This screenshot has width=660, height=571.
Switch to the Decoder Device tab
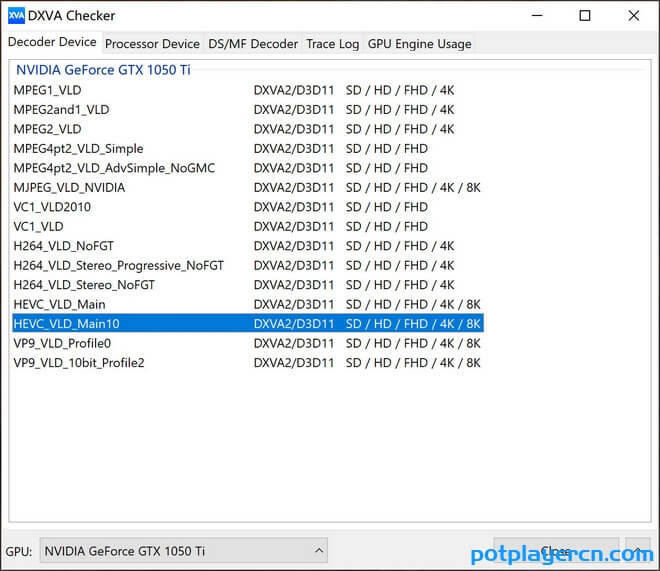(52, 42)
